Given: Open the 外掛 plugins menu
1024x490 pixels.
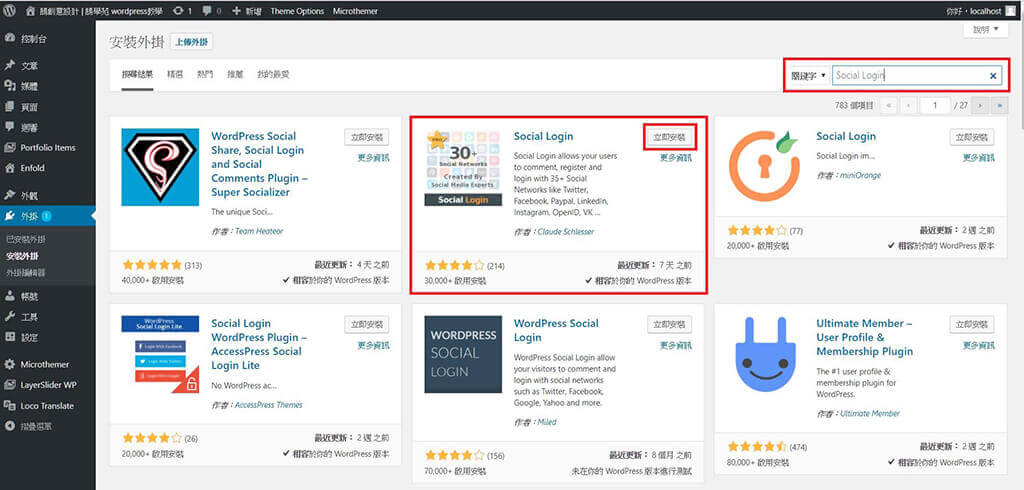Looking at the screenshot, I should [x=48, y=216].
